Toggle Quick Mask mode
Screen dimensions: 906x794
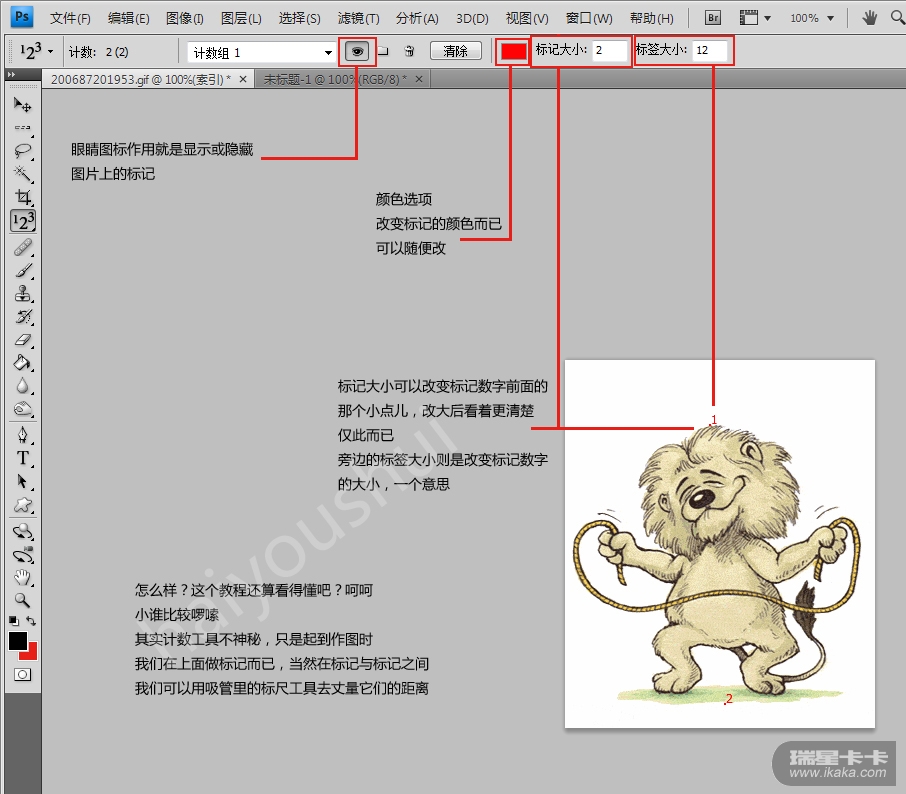click(23, 674)
